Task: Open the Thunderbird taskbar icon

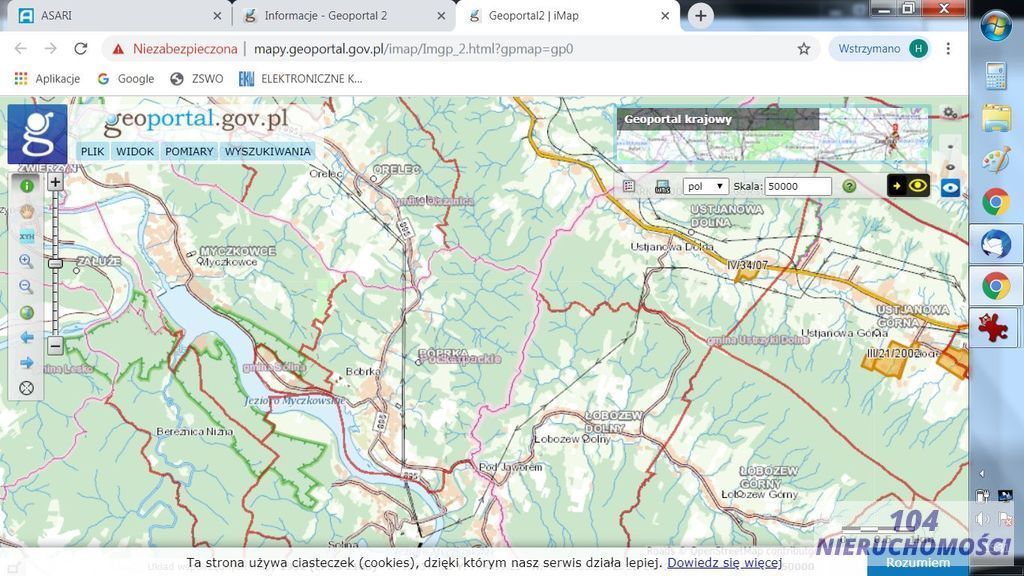Action: click(x=996, y=244)
